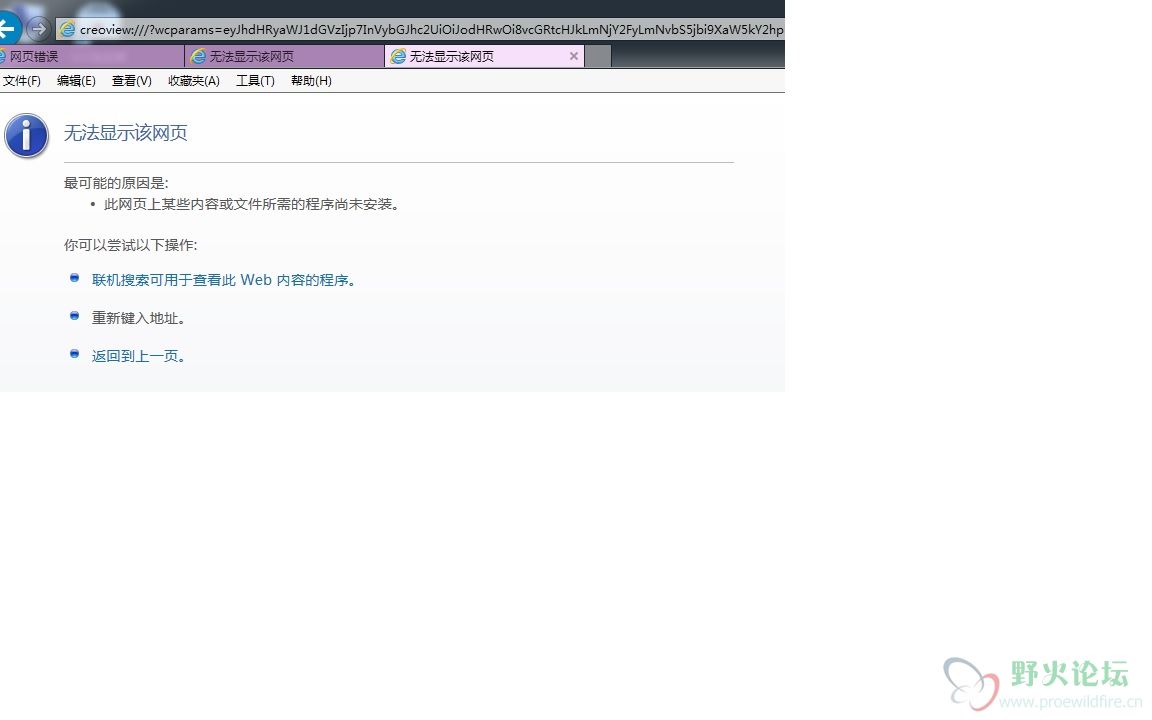Click the blue information icon
The width and height of the screenshot is (1152, 720).
[x=26, y=136]
